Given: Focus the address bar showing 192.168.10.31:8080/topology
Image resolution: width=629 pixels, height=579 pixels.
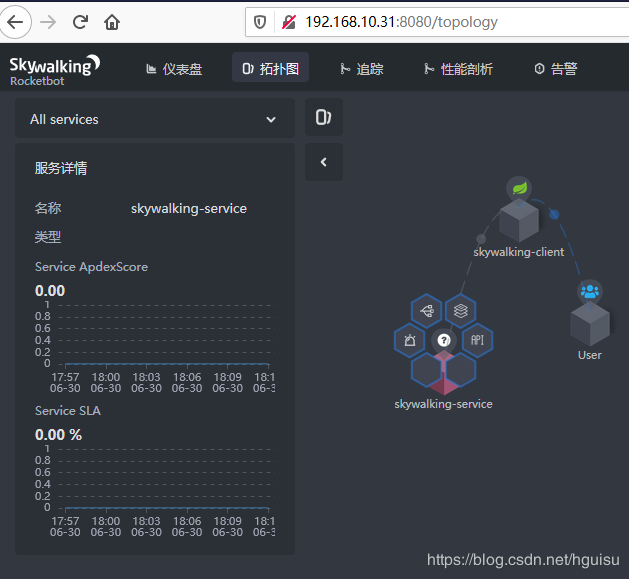Looking at the screenshot, I should pos(437,22).
